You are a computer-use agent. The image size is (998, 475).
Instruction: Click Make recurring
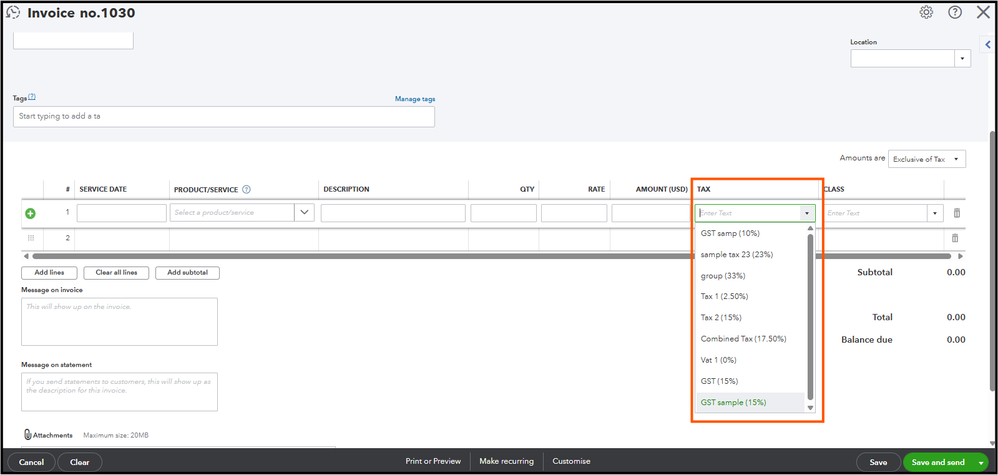coord(507,461)
